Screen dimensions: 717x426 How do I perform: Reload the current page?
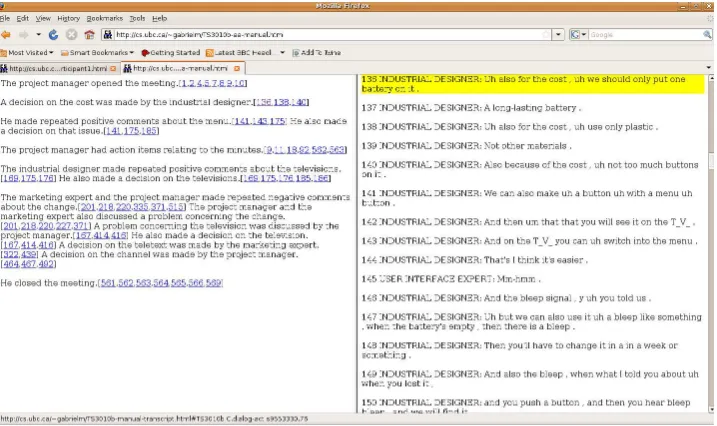(x=54, y=35)
